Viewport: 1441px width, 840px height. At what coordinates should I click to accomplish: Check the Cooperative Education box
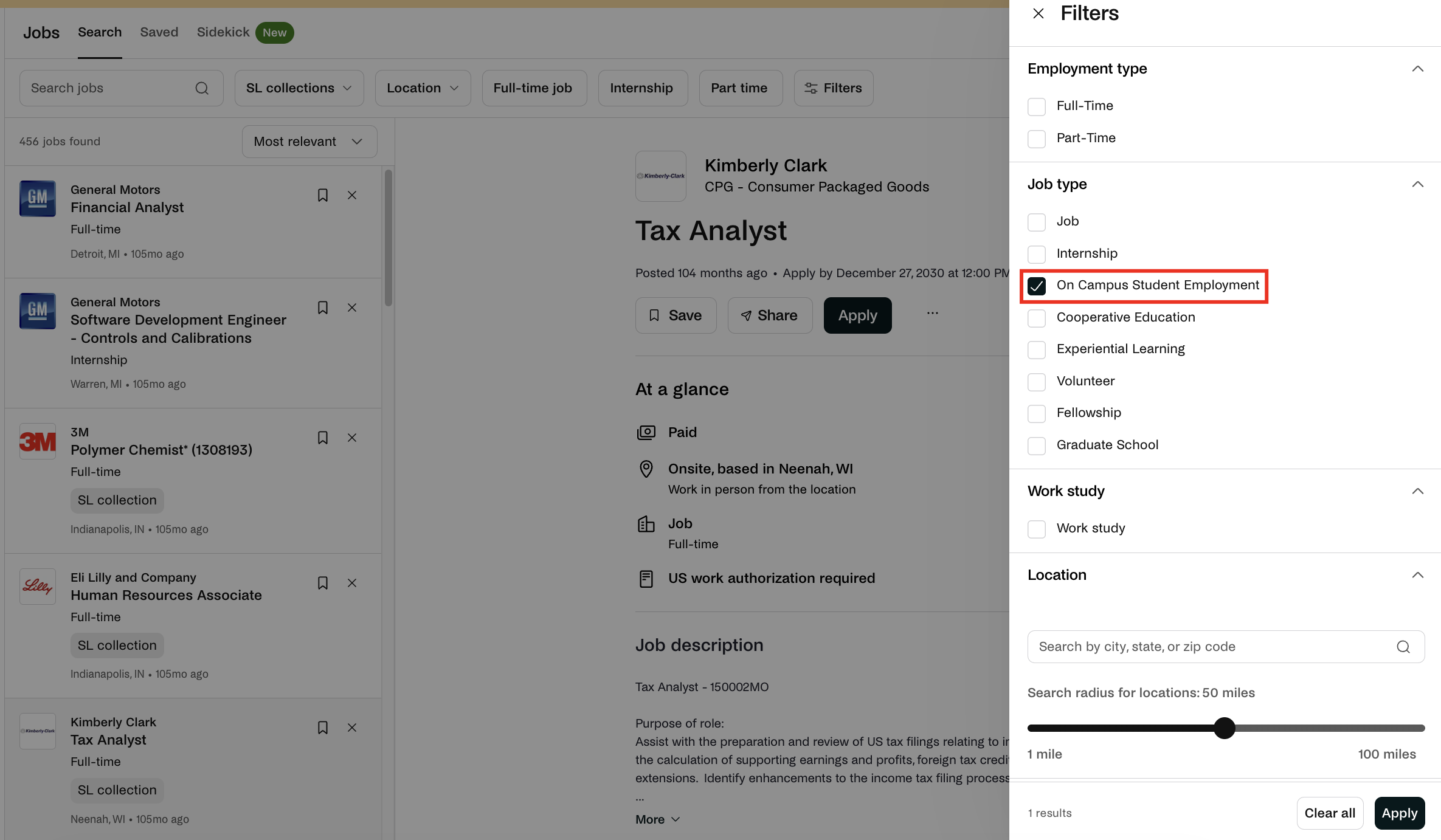(x=1037, y=318)
